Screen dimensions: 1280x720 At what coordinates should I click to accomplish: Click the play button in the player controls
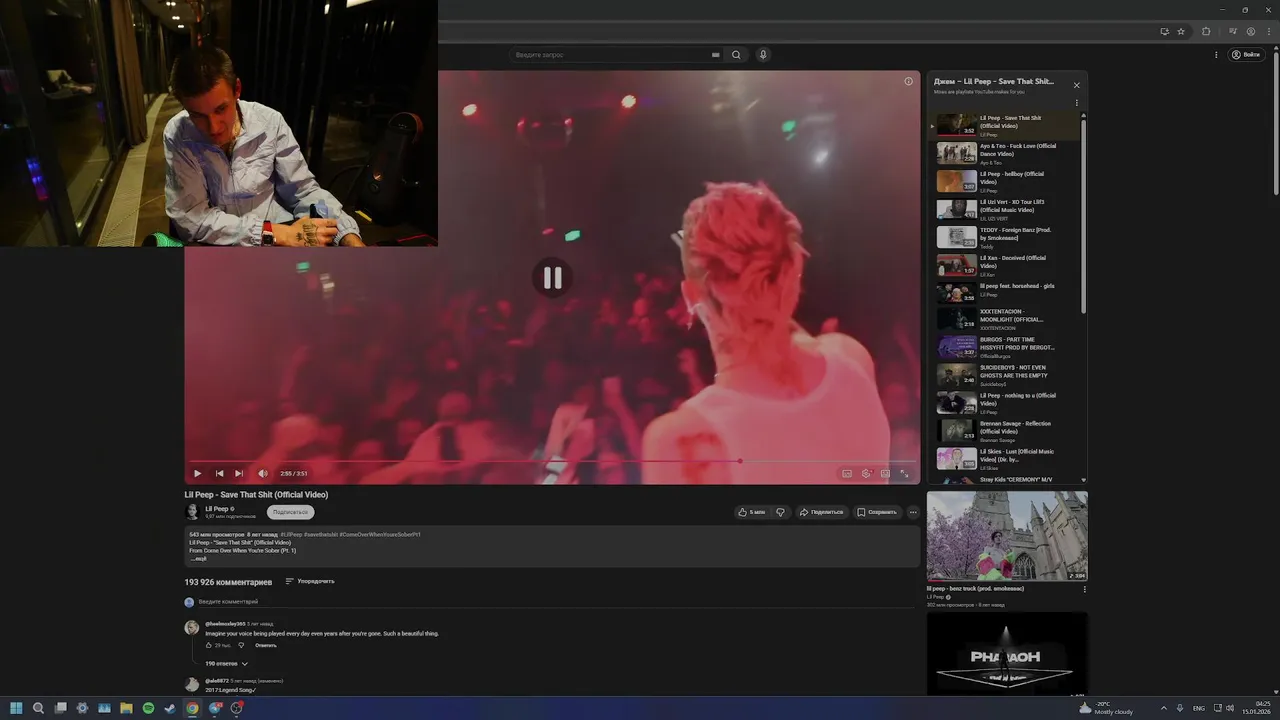pos(197,473)
